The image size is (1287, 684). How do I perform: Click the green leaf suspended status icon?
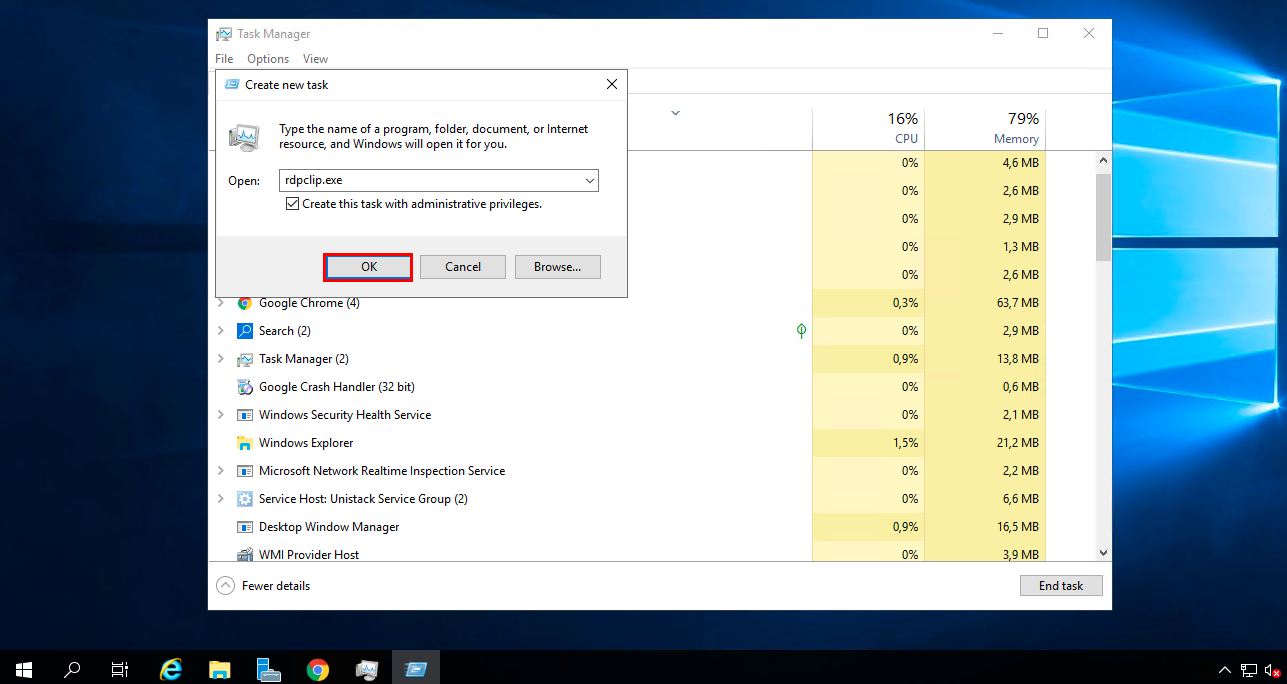pyautogui.click(x=801, y=331)
